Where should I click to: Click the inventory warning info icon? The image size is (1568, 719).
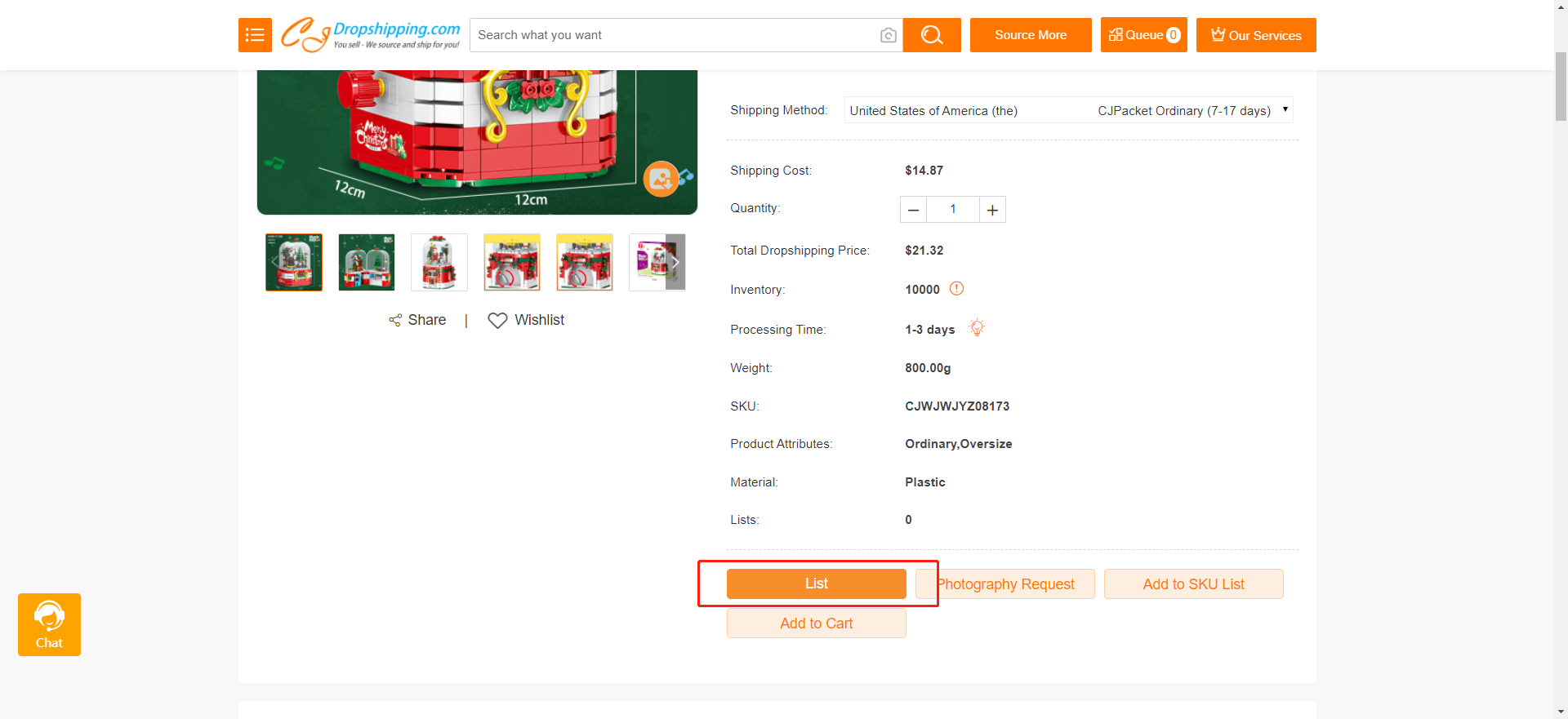956,289
